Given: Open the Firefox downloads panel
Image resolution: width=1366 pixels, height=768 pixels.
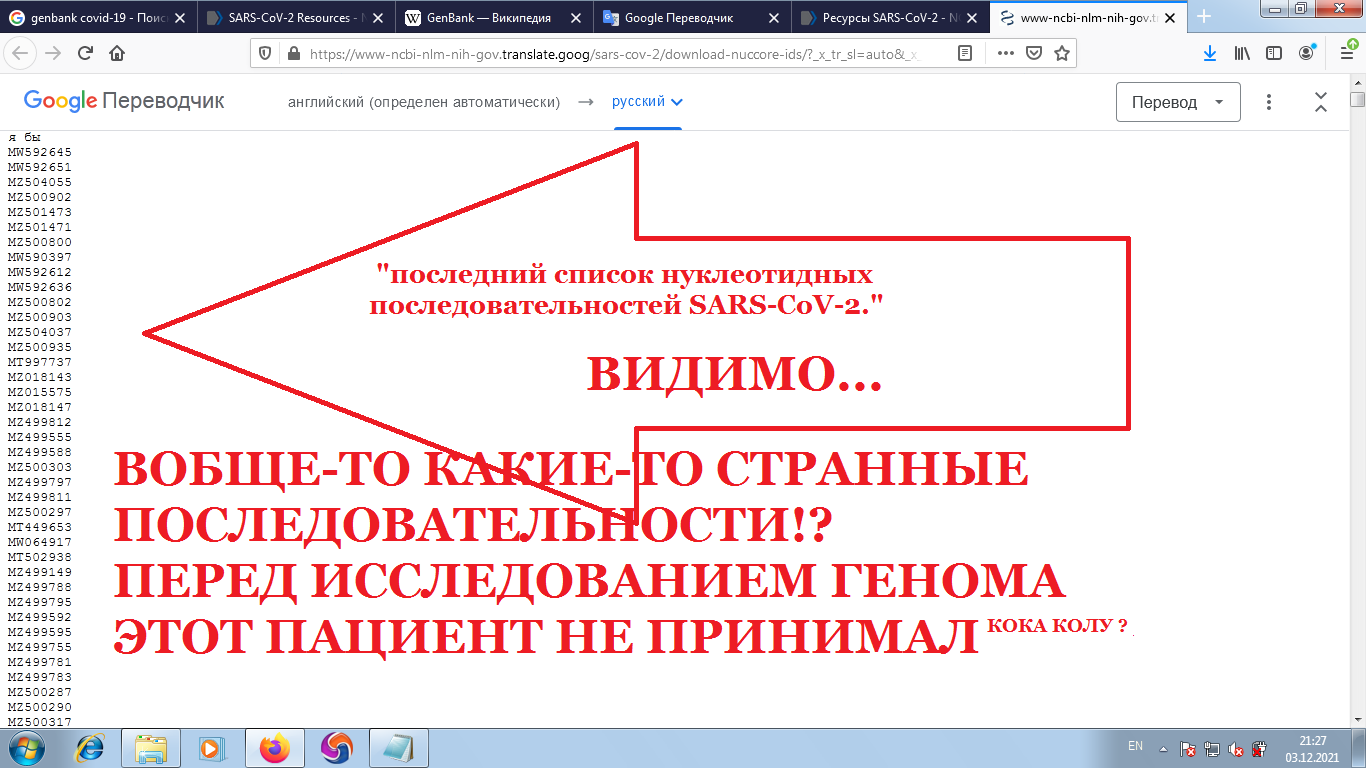Looking at the screenshot, I should [x=1209, y=53].
